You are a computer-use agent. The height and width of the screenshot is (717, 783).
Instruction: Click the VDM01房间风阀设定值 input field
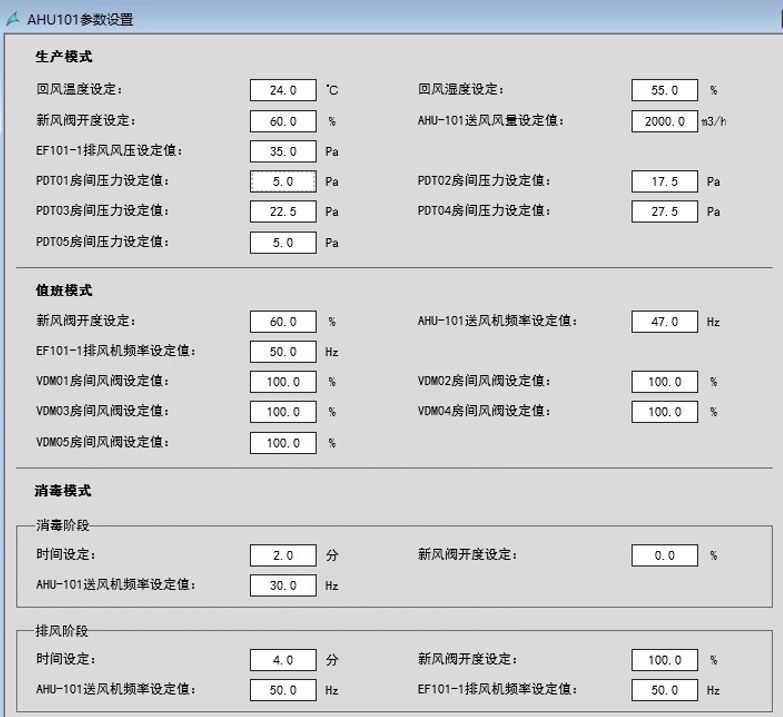click(283, 381)
